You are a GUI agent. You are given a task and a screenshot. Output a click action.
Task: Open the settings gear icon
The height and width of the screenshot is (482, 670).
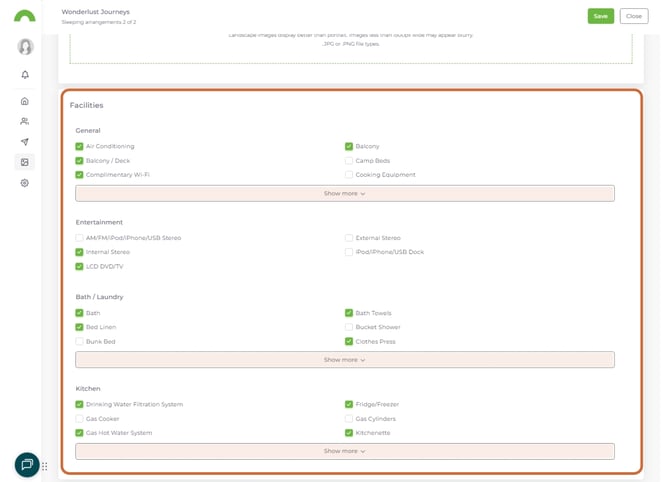click(25, 183)
